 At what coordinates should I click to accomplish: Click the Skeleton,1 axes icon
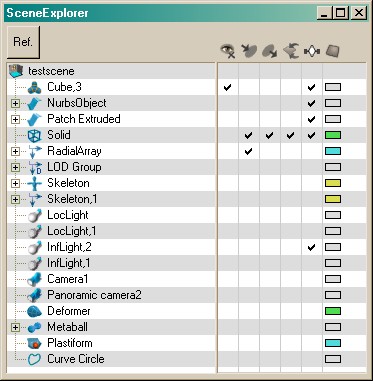[35, 199]
